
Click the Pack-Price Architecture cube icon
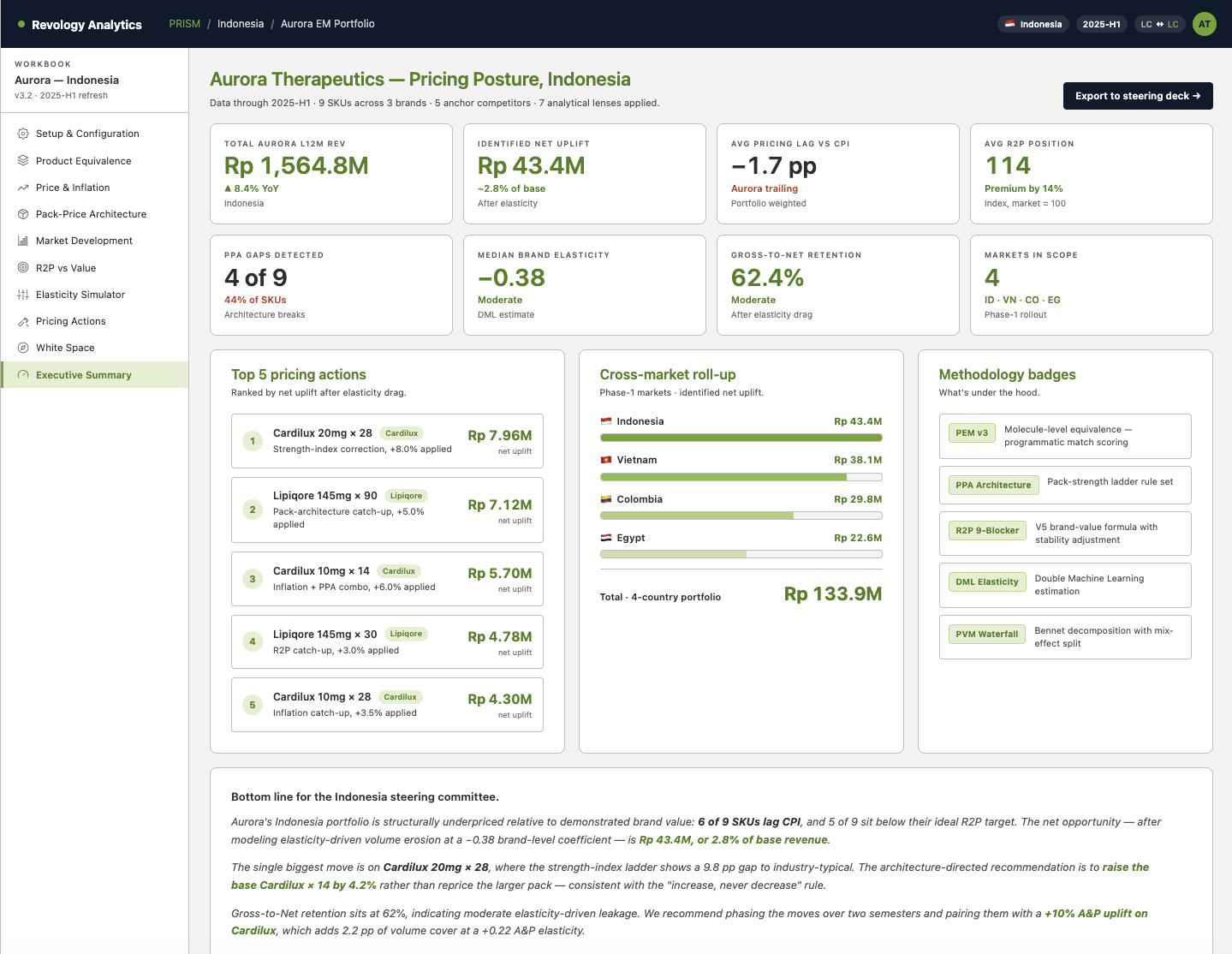tap(23, 214)
